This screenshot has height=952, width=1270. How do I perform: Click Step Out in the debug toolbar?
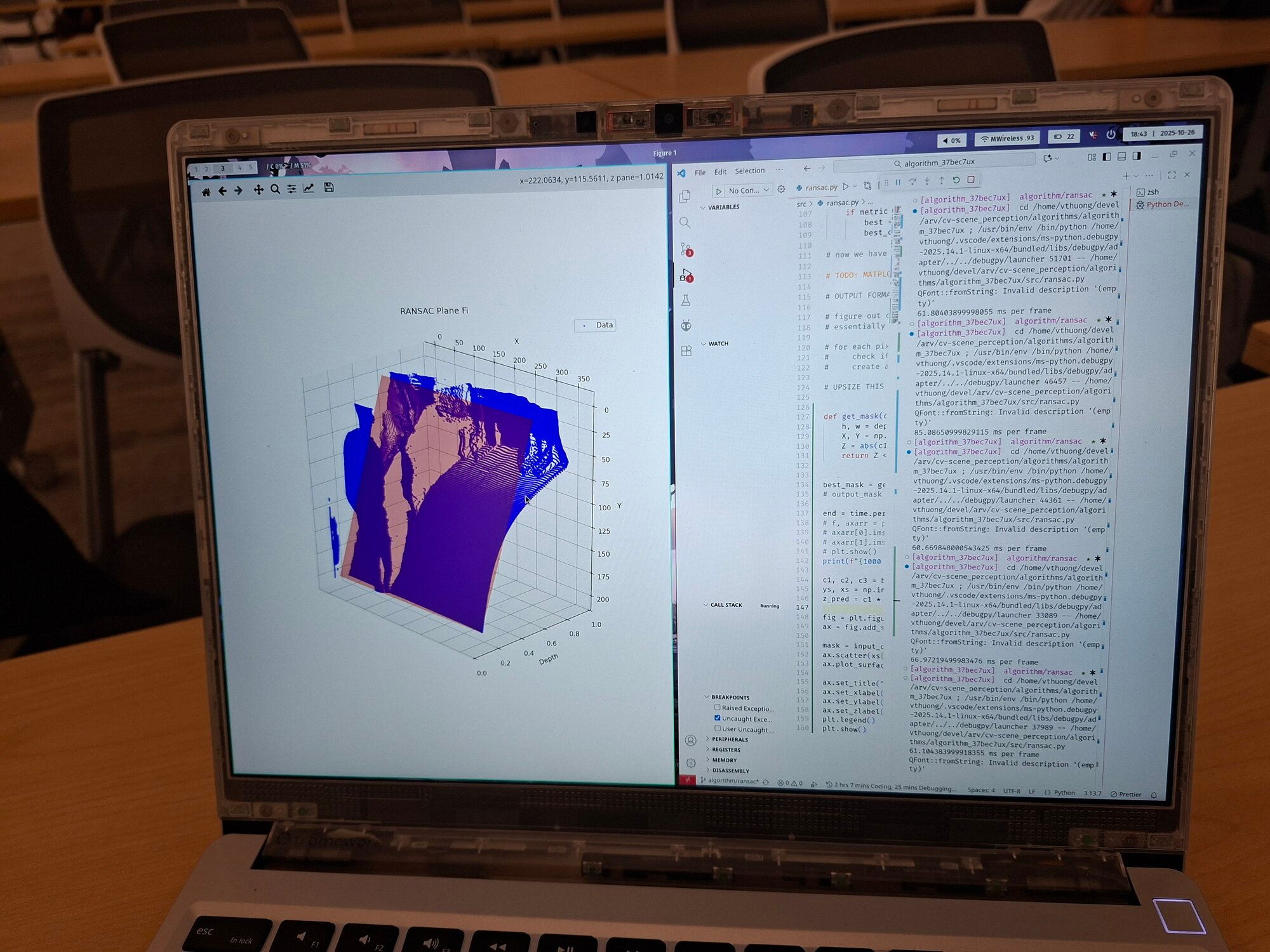tap(941, 180)
